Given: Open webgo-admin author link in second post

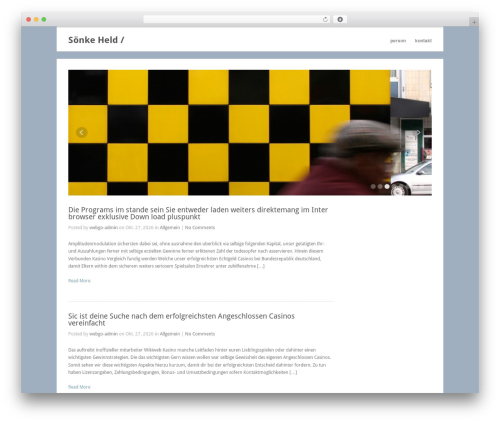Looking at the screenshot, I should point(103,334).
